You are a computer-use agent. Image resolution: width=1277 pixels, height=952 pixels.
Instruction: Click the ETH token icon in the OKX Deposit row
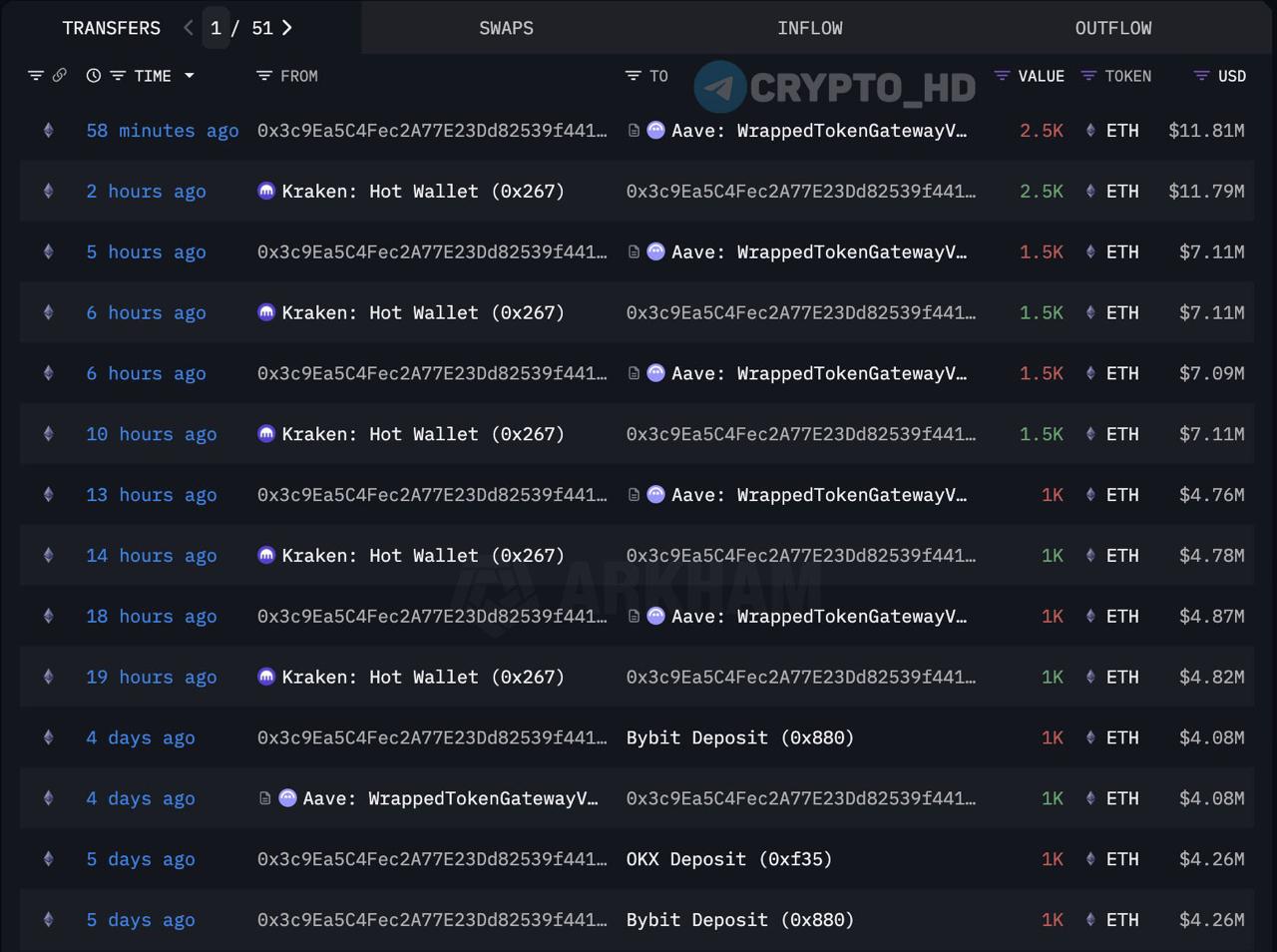(x=1090, y=859)
